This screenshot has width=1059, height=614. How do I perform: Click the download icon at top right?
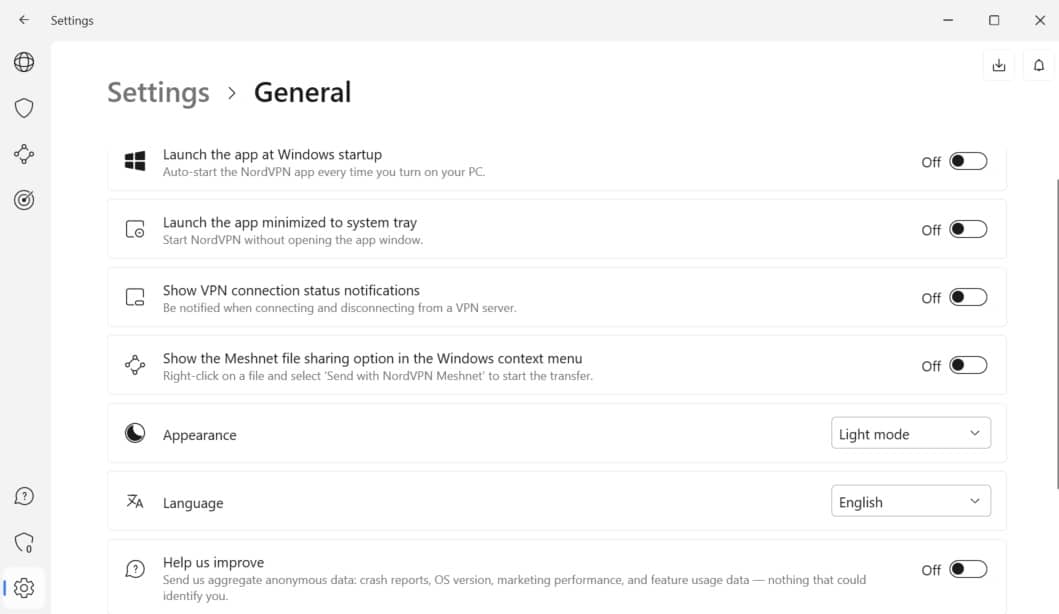(x=999, y=66)
